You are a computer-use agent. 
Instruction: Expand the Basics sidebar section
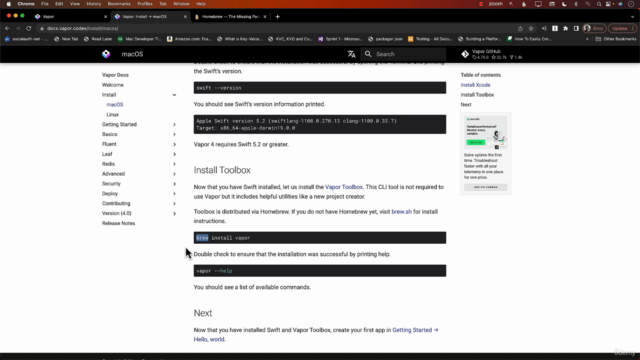pos(174,134)
